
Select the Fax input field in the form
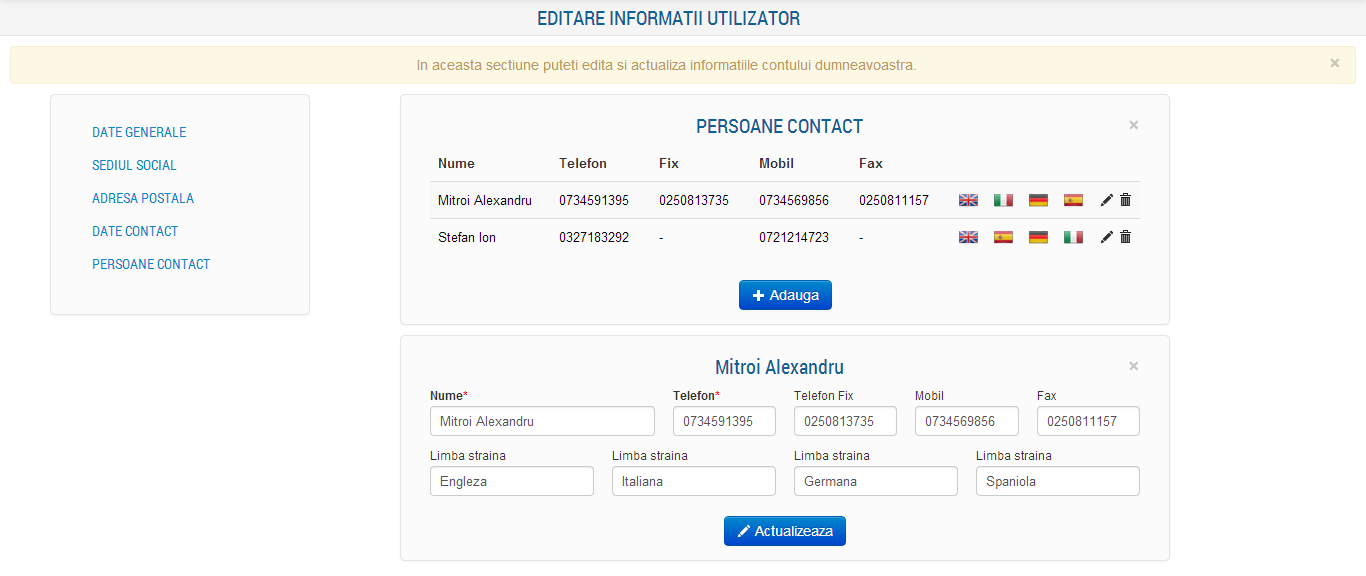1088,421
